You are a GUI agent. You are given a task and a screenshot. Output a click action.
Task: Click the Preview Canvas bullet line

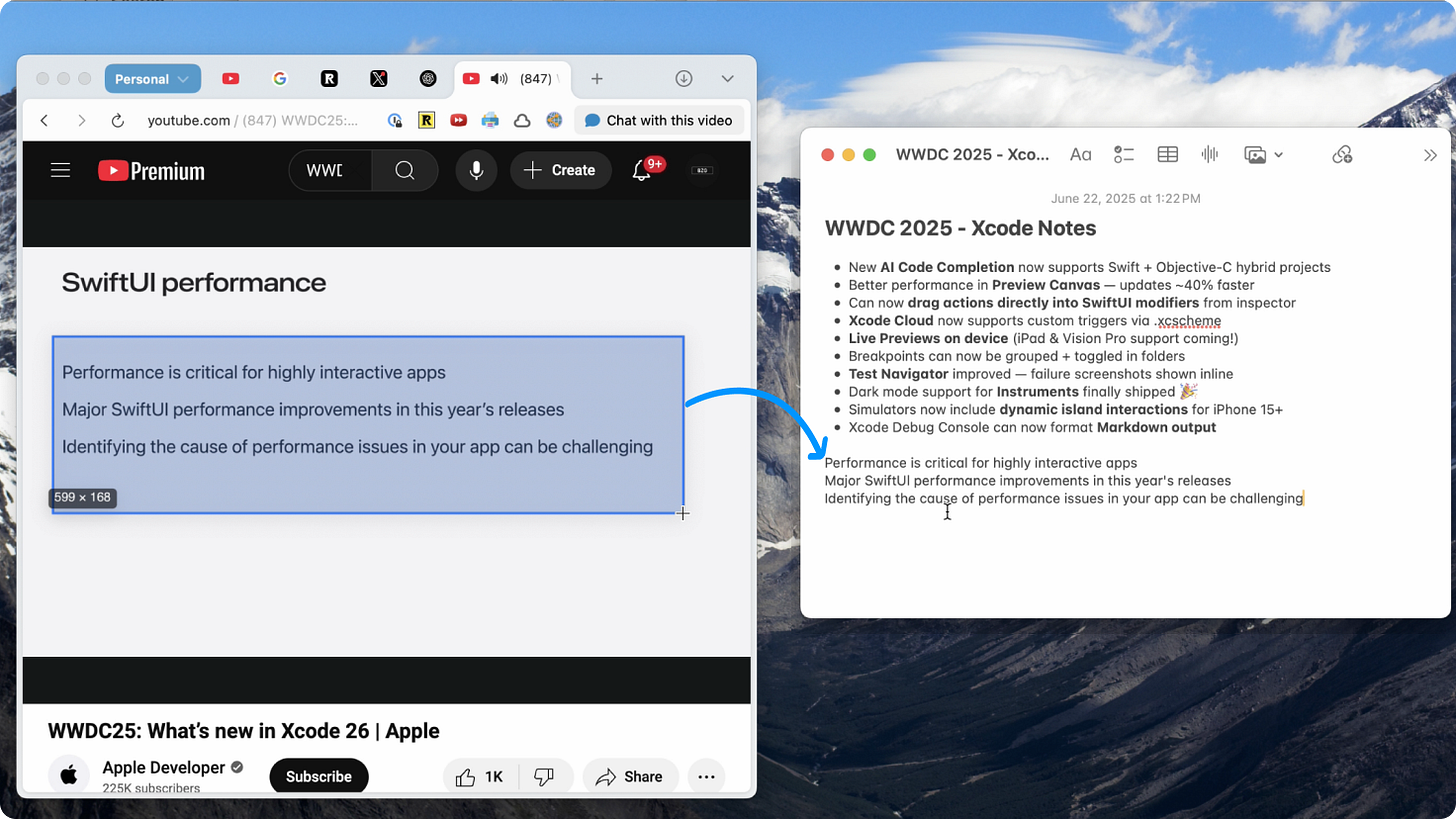[1051, 285]
